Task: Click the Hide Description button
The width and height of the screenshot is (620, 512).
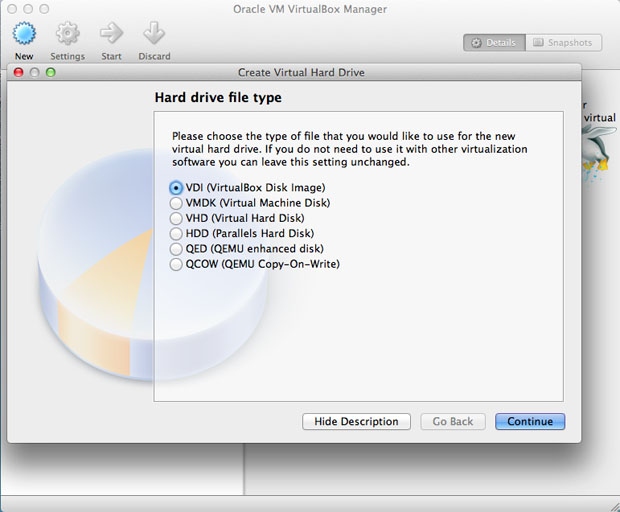Action: 356,421
